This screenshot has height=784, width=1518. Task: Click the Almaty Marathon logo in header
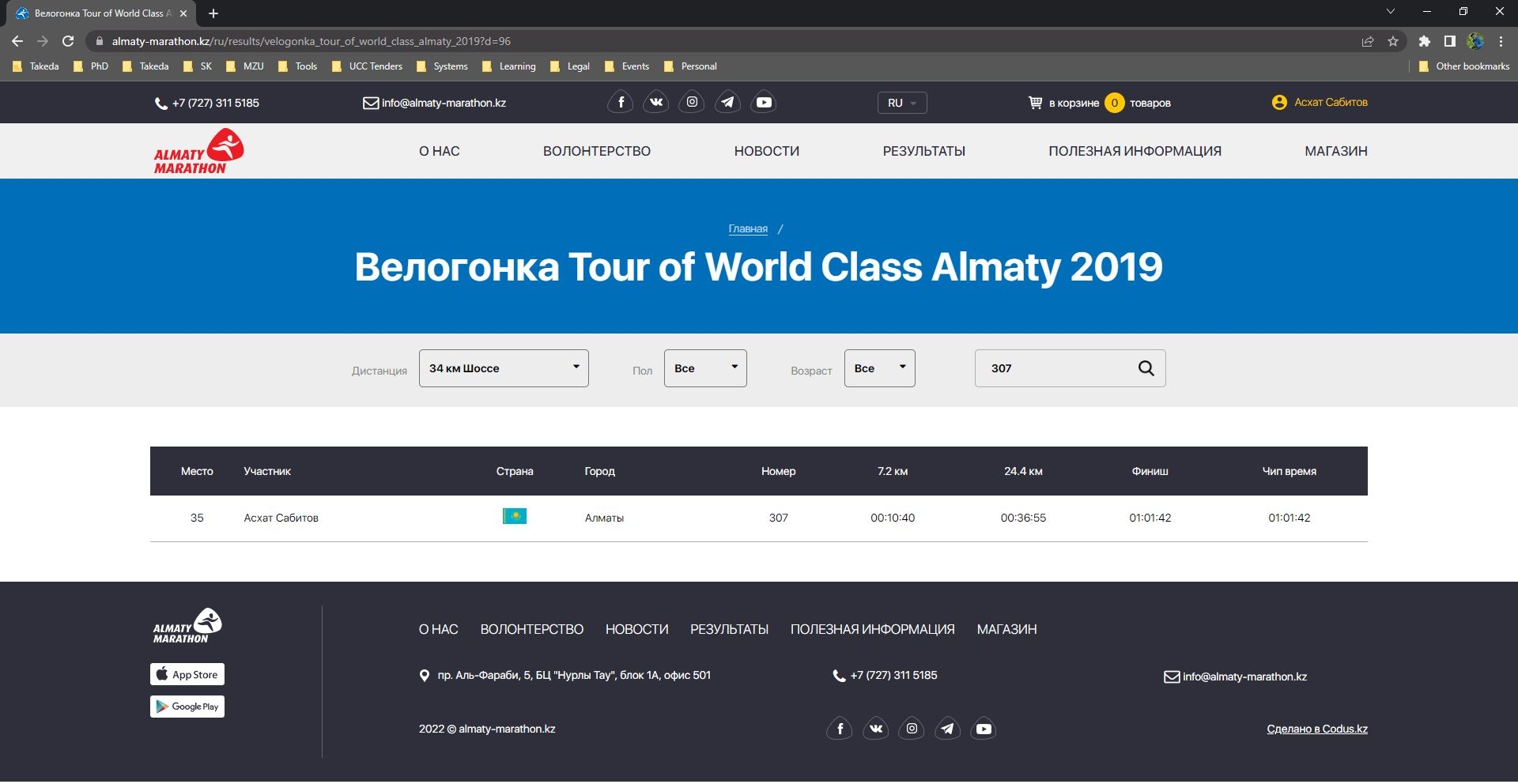click(198, 151)
